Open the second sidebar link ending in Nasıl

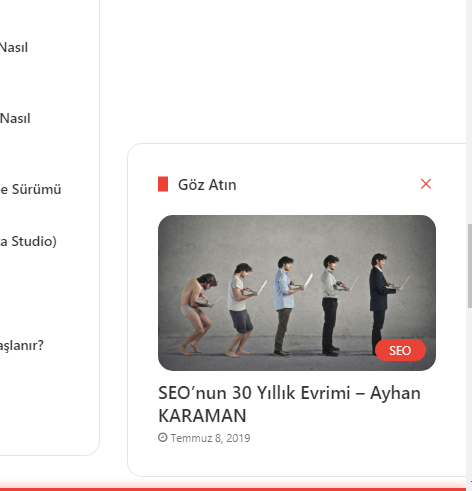[x=15, y=119]
